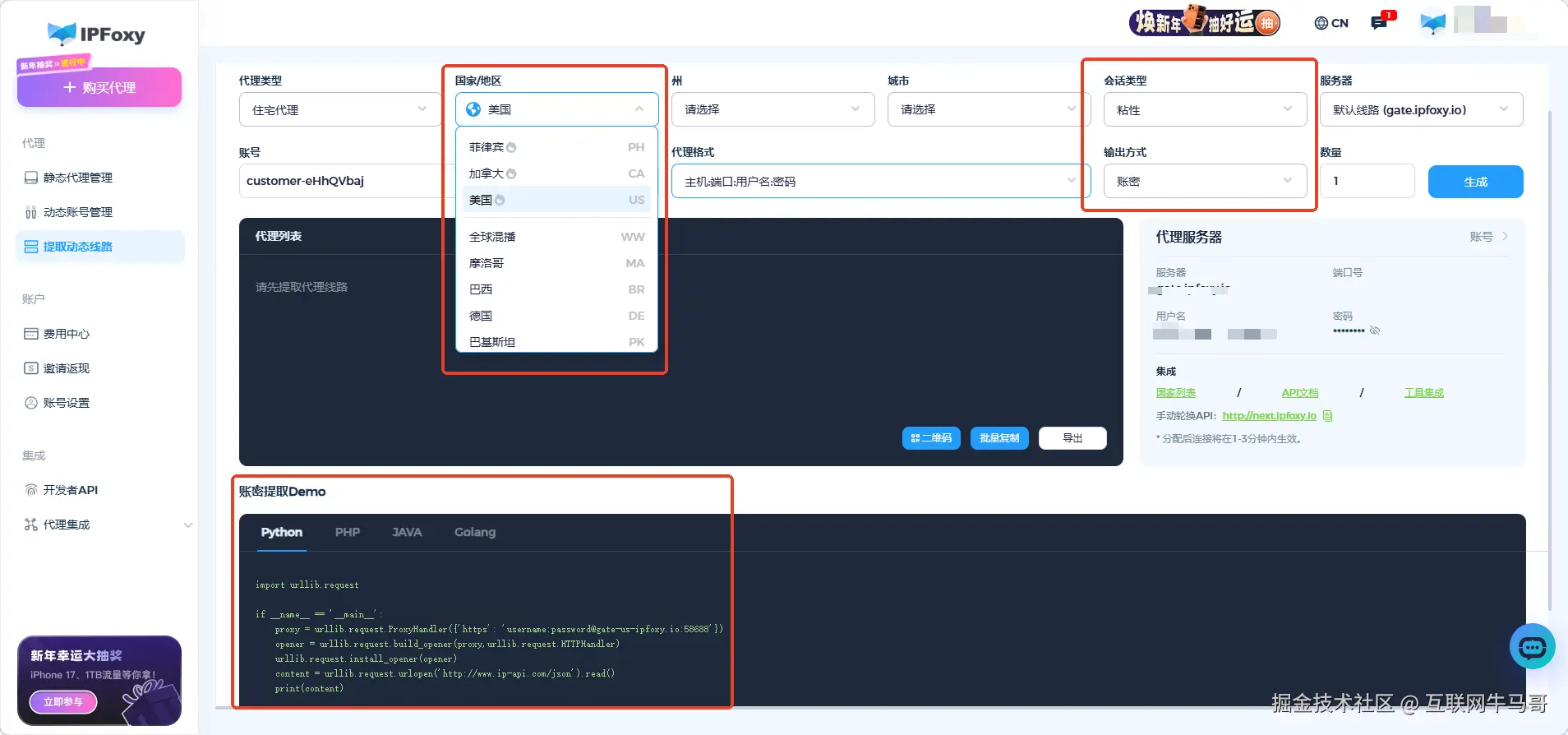Viewport: 1568px width, 735px height.
Task: Click the New Year lucky draw banner
Action: tap(1205, 22)
